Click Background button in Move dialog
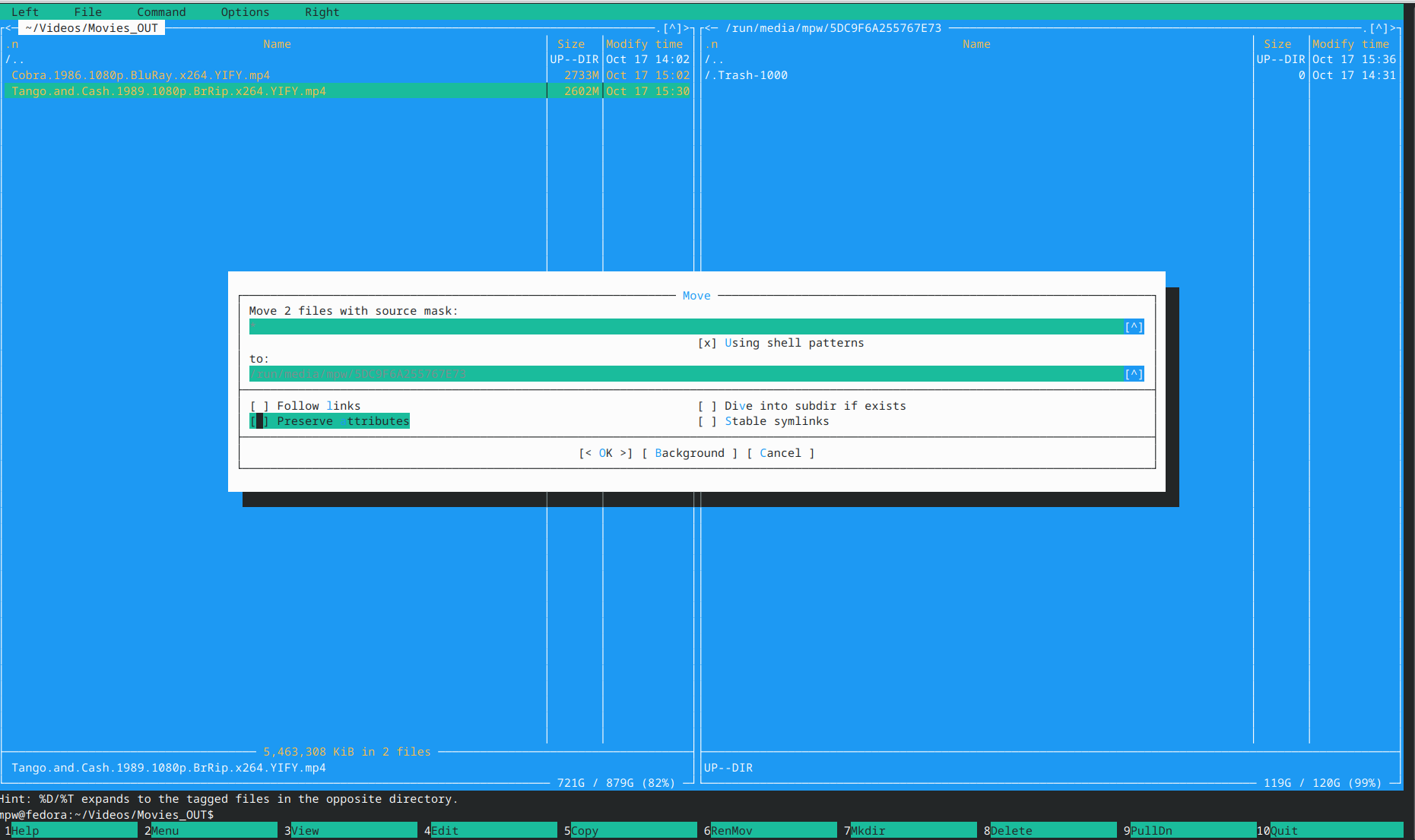Viewport: 1415px width, 840px height. tap(690, 453)
